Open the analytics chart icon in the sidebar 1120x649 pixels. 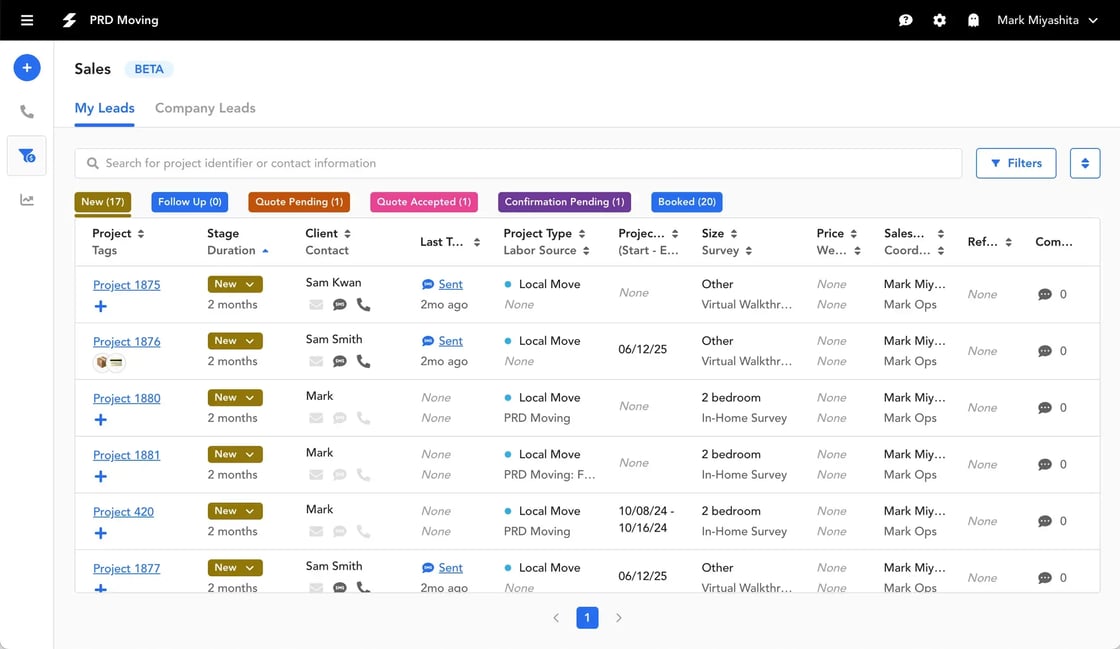(x=26, y=199)
